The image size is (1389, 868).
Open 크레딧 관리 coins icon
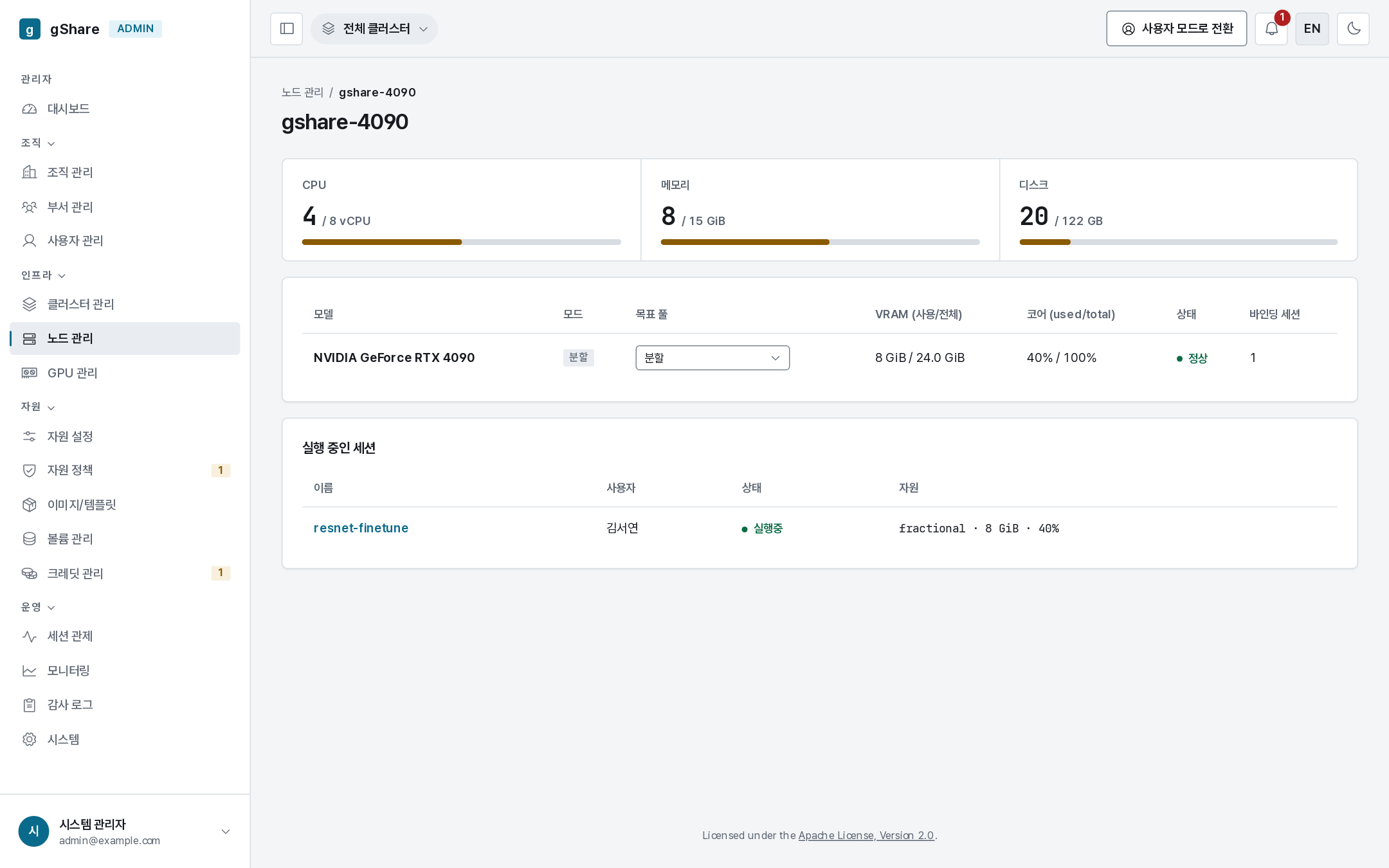click(30, 574)
